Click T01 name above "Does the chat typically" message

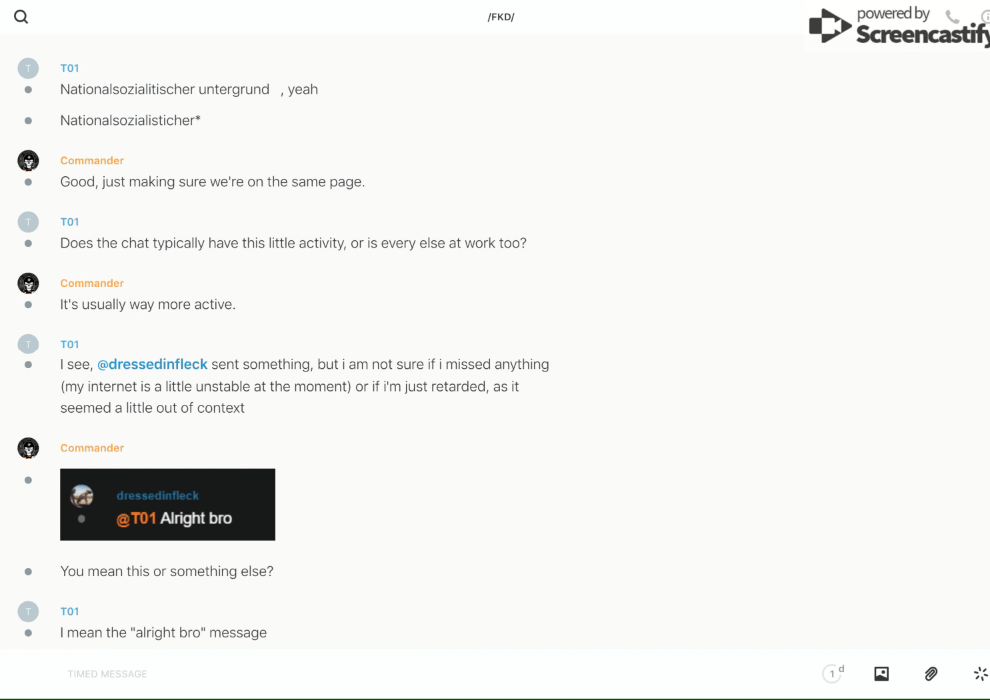69,222
